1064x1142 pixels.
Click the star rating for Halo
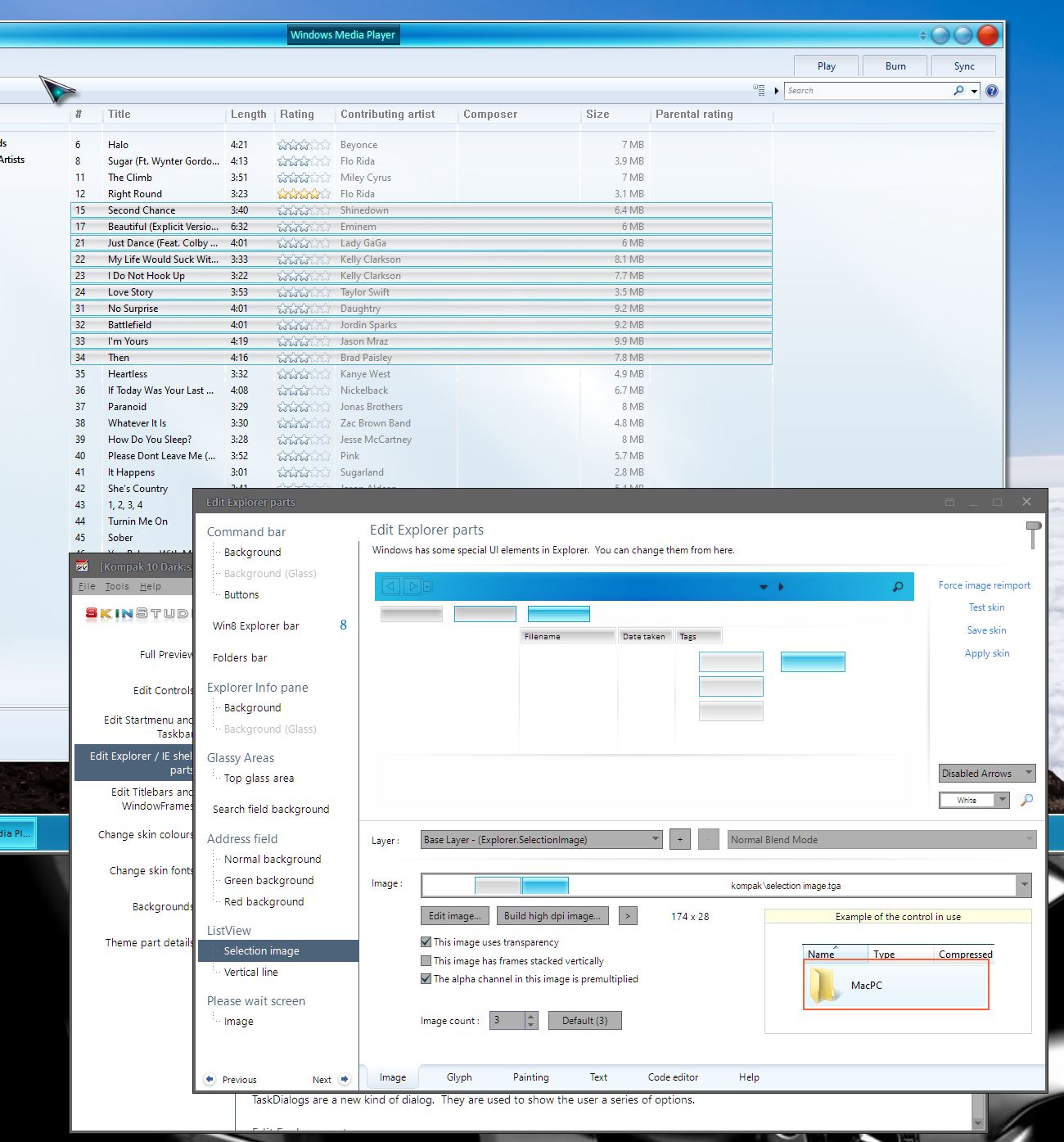tap(304, 145)
